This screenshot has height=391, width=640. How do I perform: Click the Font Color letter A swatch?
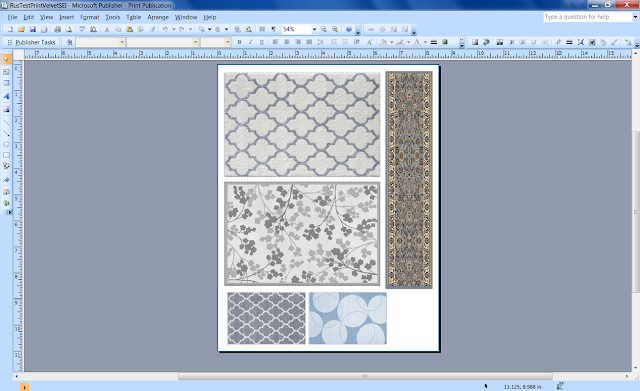click(x=417, y=42)
